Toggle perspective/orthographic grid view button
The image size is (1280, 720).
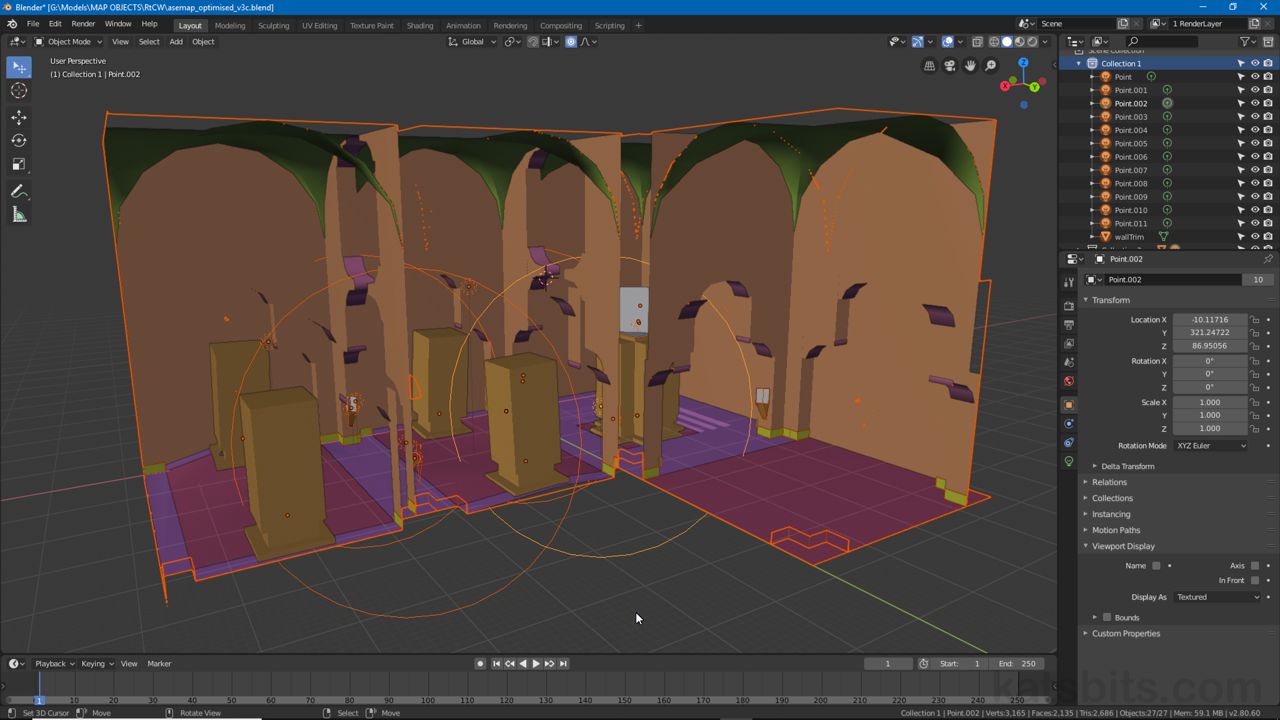point(929,66)
